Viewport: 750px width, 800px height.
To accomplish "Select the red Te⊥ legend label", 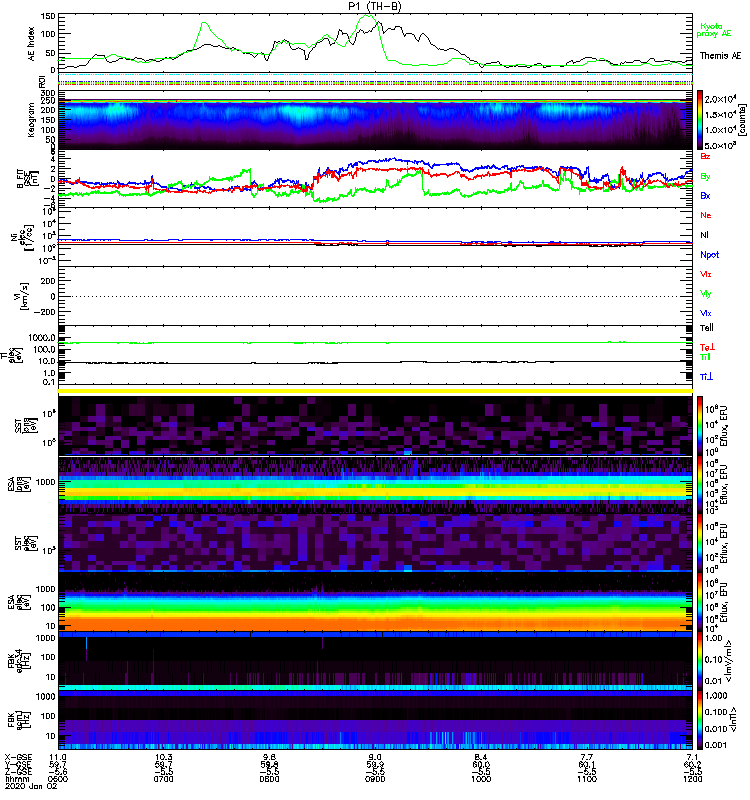I will click(x=707, y=347).
